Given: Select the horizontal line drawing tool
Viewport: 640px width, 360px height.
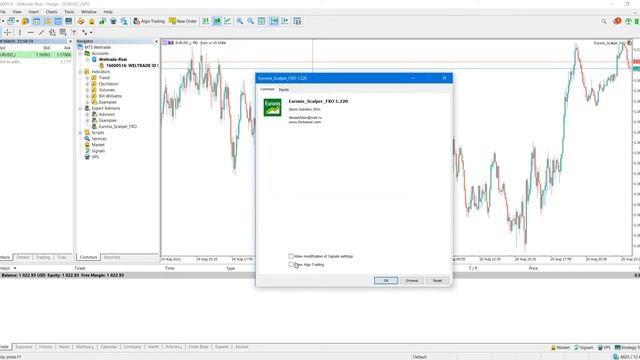Looking at the screenshot, I should point(30,32).
